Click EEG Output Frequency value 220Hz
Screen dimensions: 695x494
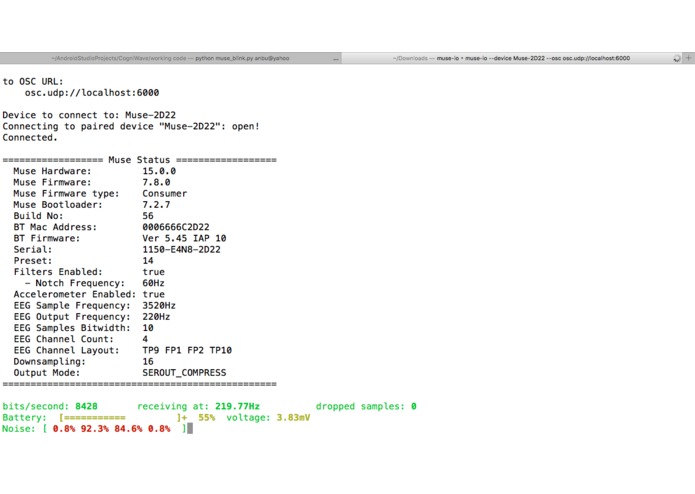point(156,317)
